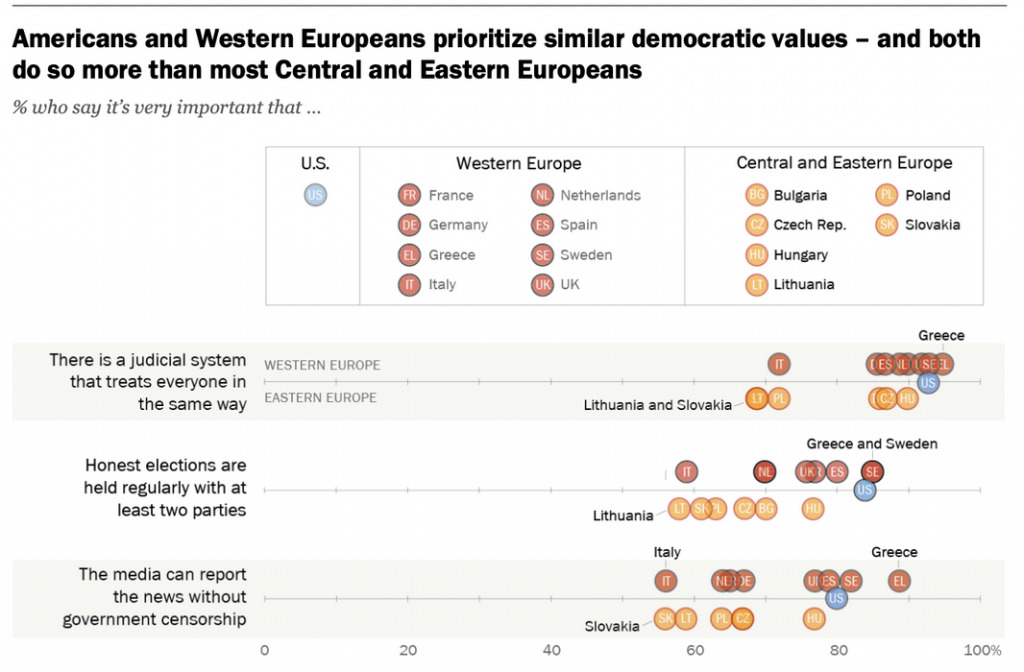Click the Czech Rep. CZ legend icon

(757, 225)
